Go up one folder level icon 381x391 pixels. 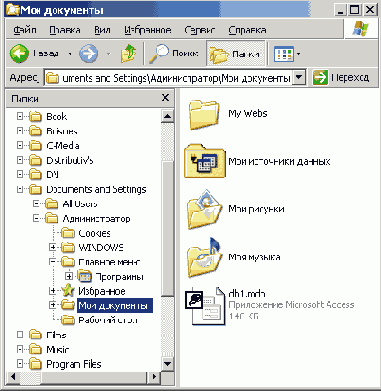(x=129, y=53)
